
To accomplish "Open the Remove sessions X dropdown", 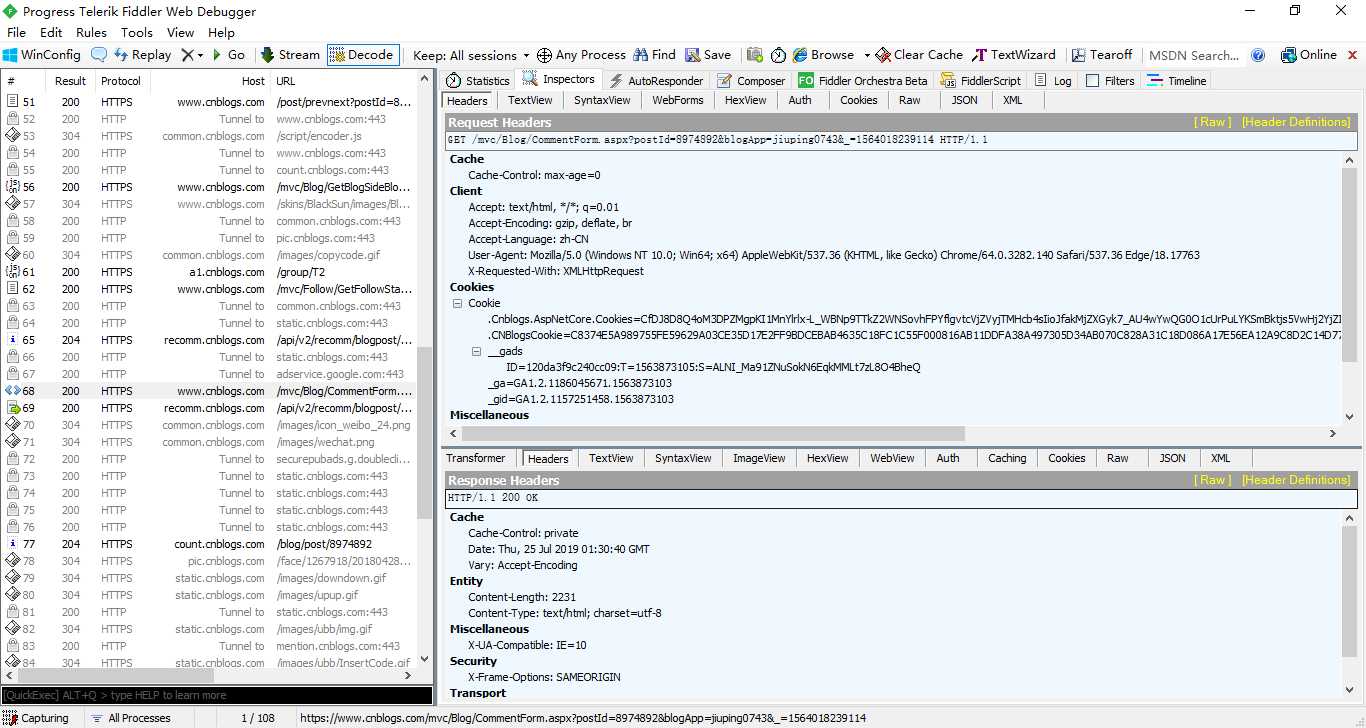I will click(x=192, y=55).
